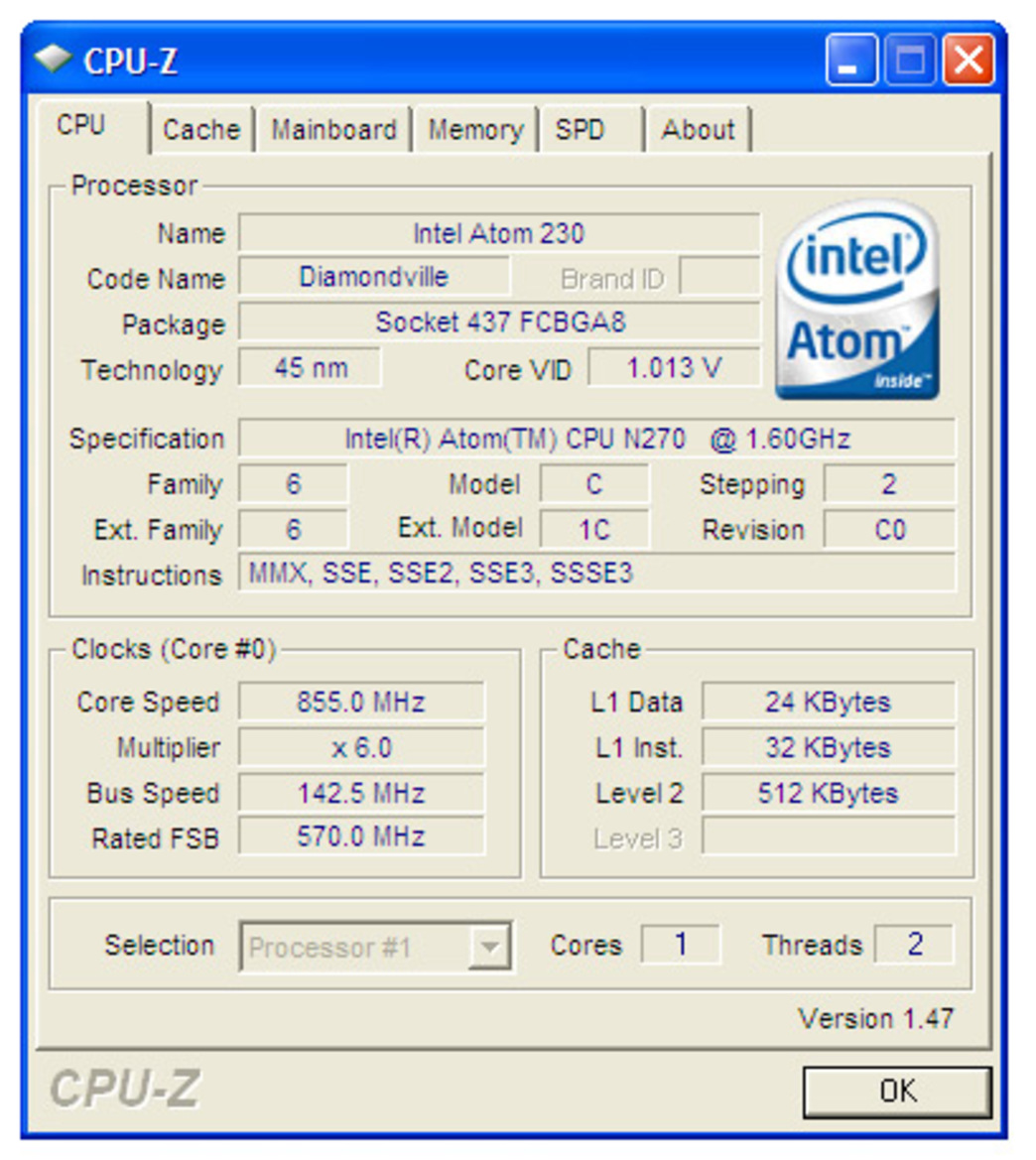
Task: Click the Core Speed value '855.0 MHz'
Action: [362, 702]
